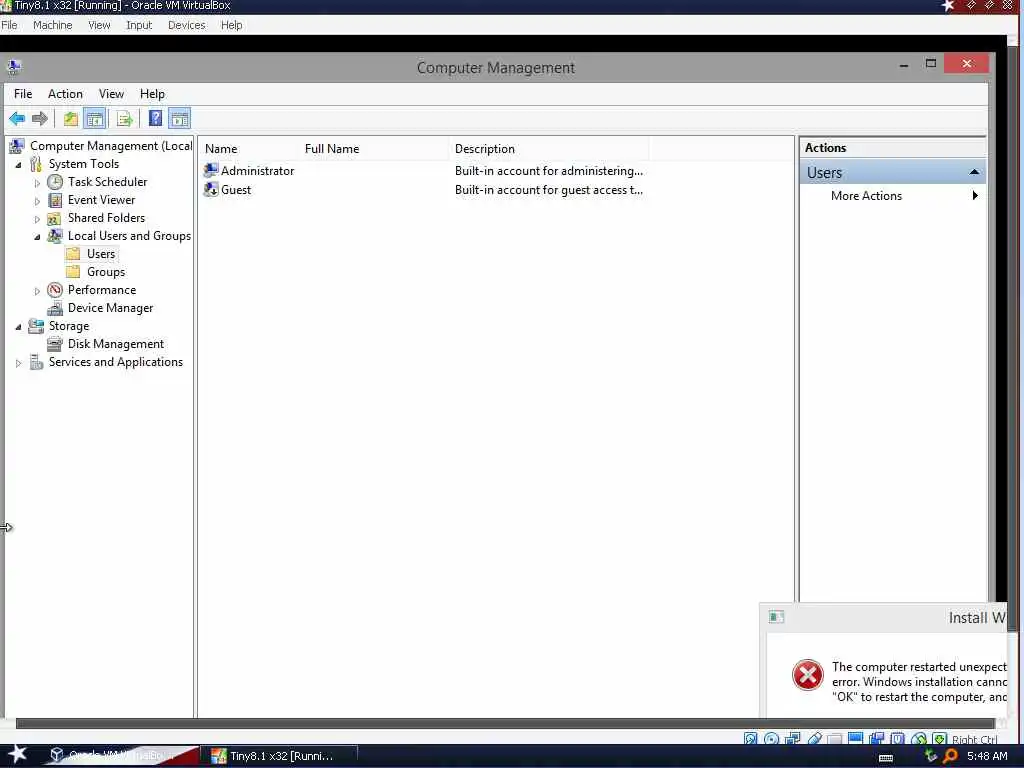Click Tiny8.1 x32 taskbar button
This screenshot has width=1024, height=768.
(x=281, y=756)
